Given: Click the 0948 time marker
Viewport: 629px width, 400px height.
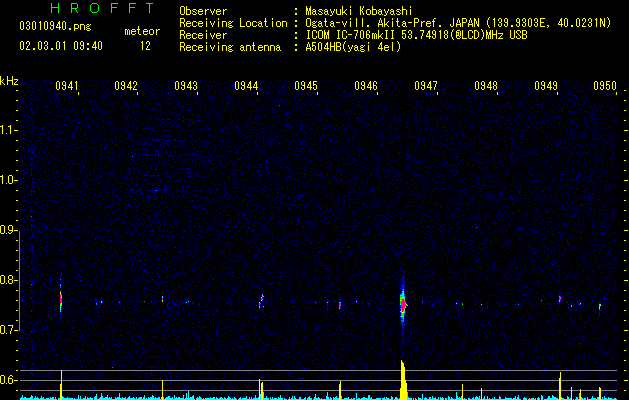Looking at the screenshot, I should (486, 86).
